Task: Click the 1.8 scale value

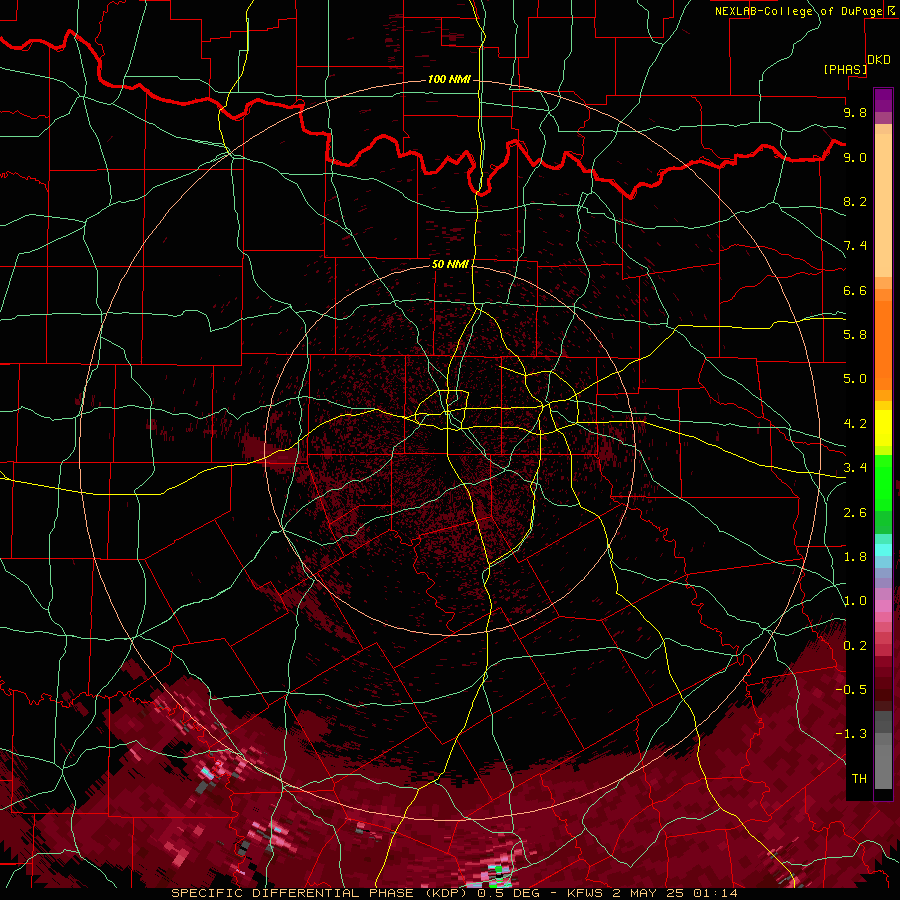Action: [x=855, y=557]
